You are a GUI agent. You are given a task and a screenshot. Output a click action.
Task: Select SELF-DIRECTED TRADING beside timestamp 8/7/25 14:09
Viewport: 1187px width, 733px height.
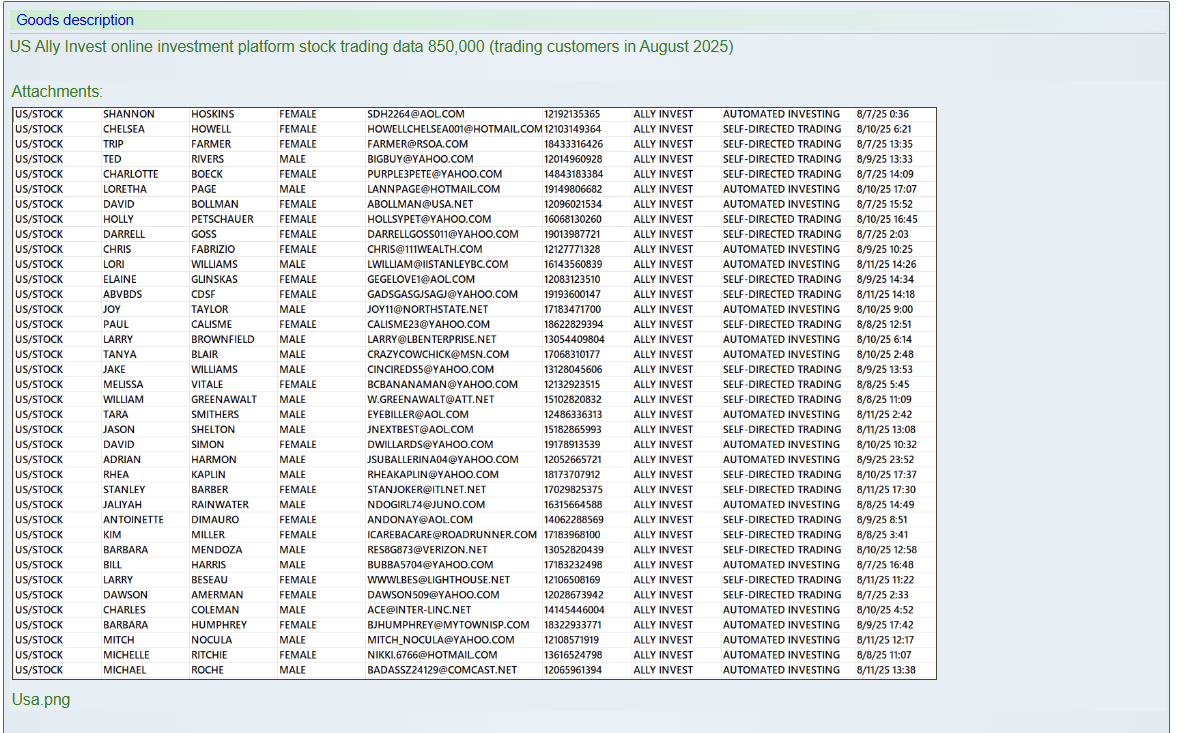point(781,174)
